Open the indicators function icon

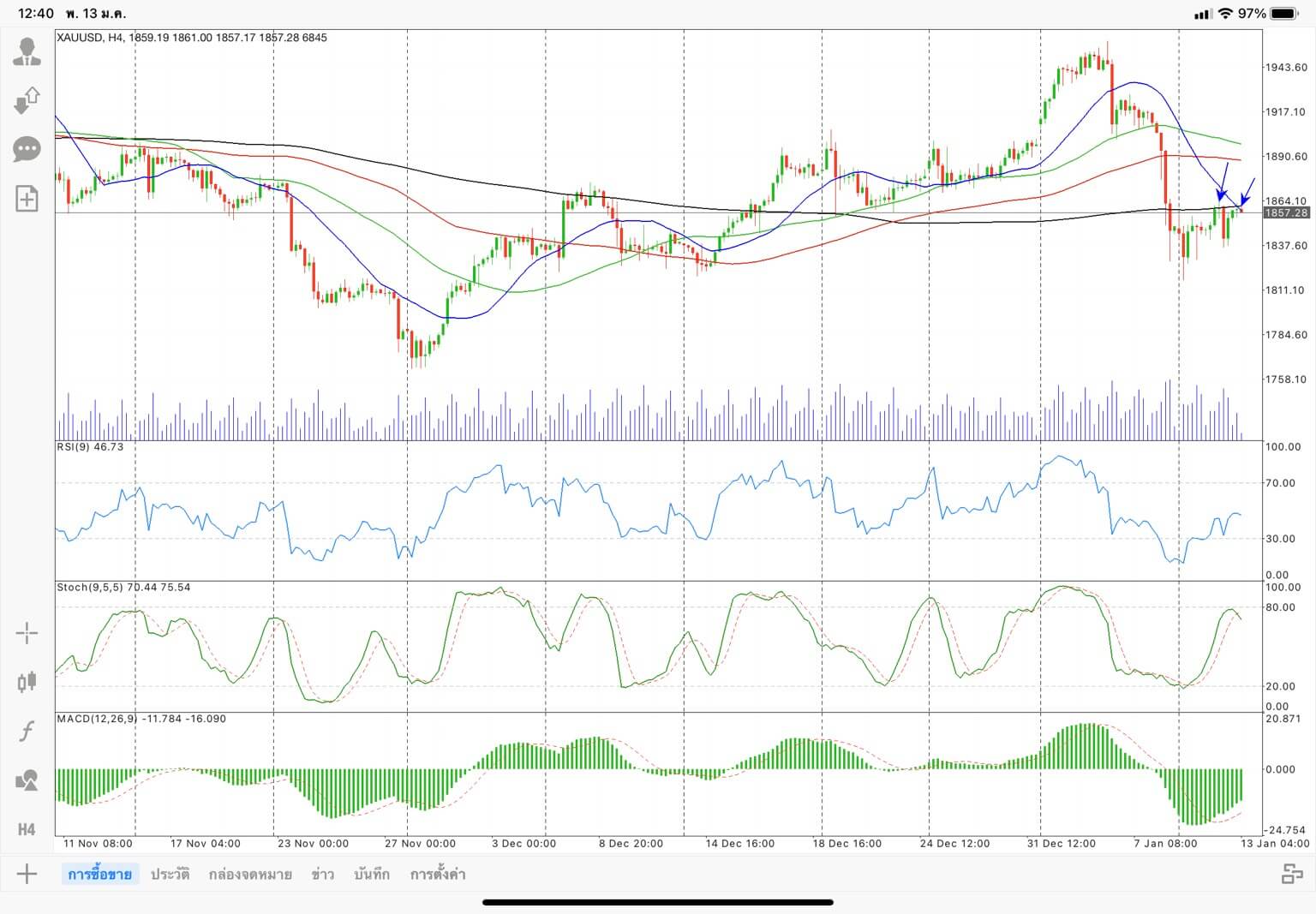[27, 731]
